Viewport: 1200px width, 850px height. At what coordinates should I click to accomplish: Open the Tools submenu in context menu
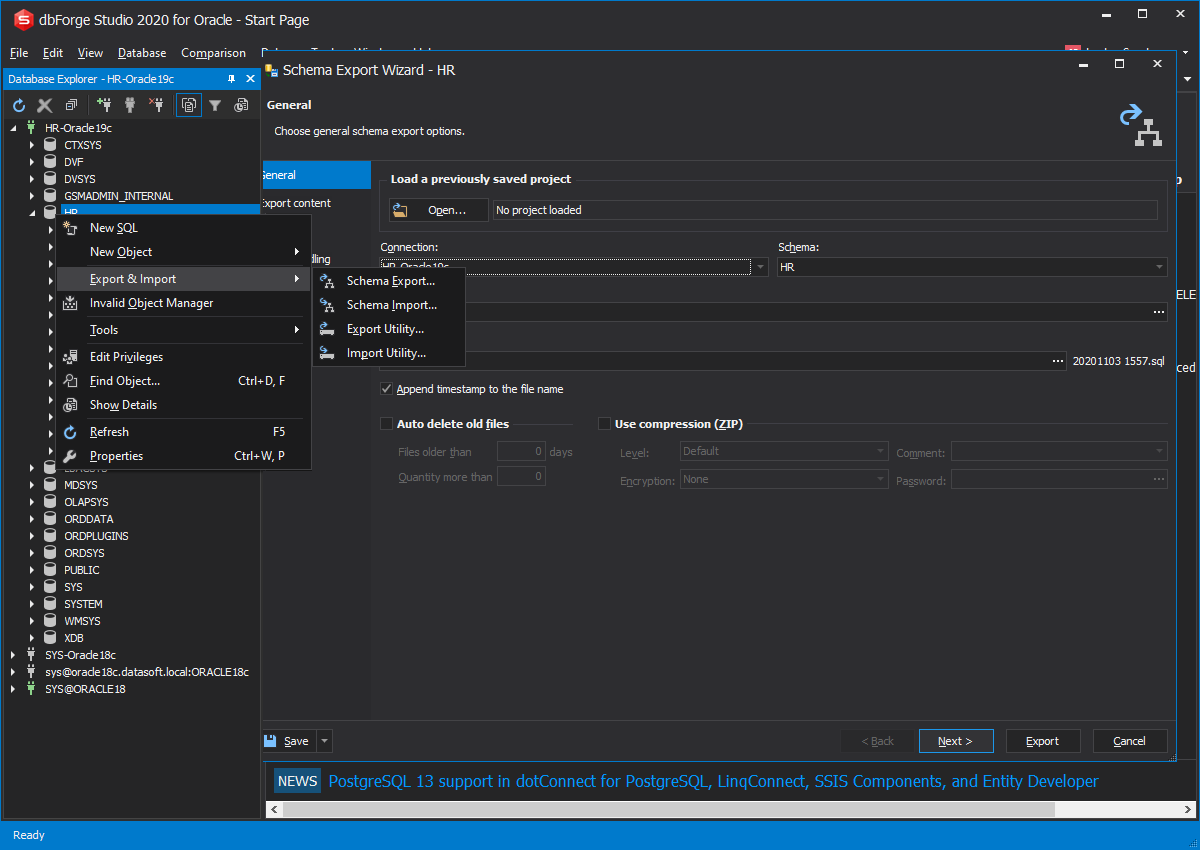183,330
